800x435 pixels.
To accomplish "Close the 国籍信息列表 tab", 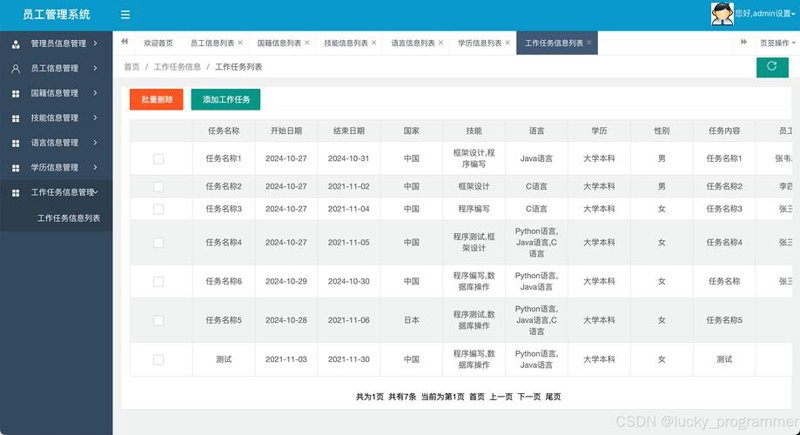I will (x=307, y=43).
